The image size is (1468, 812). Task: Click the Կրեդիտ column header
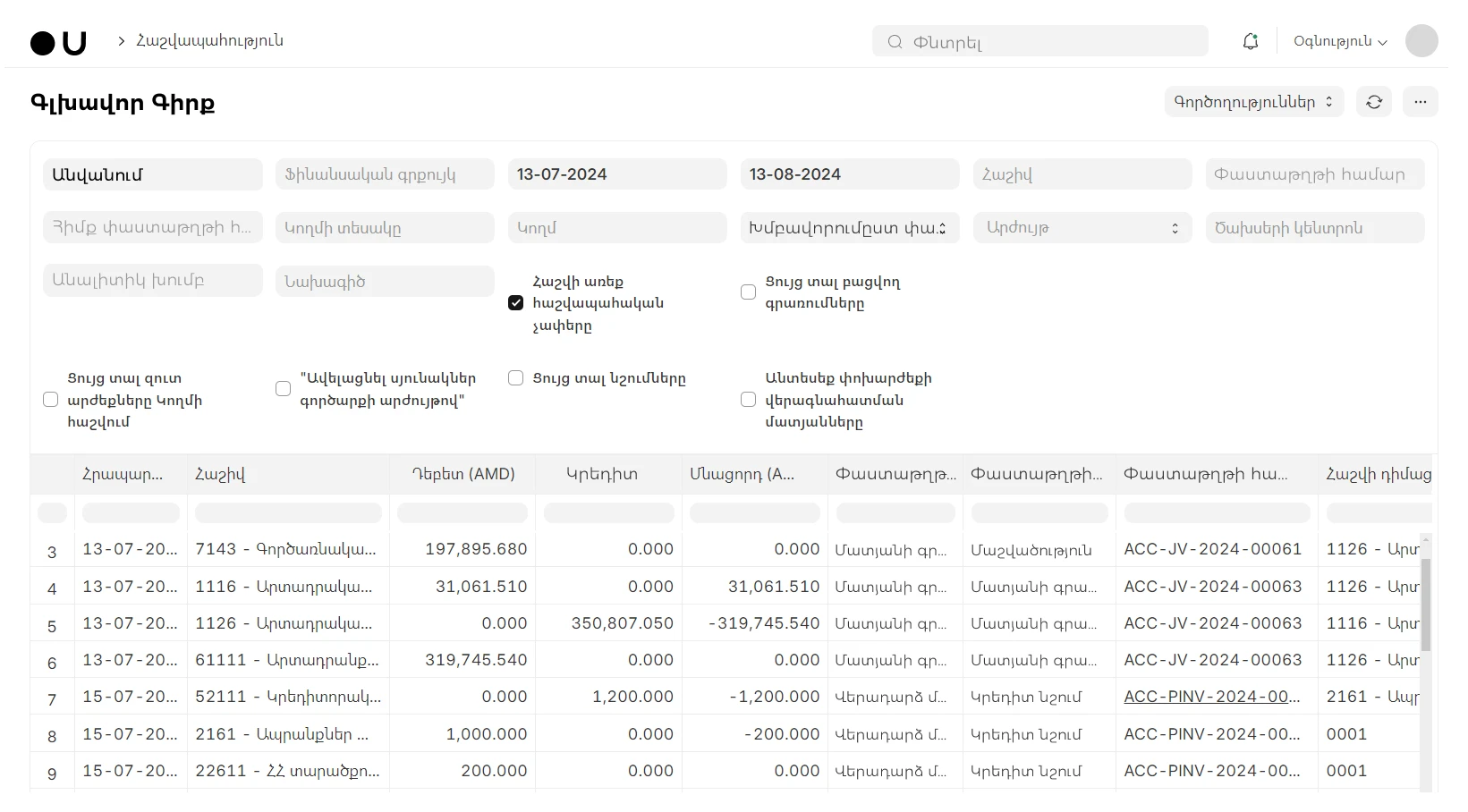(x=608, y=474)
